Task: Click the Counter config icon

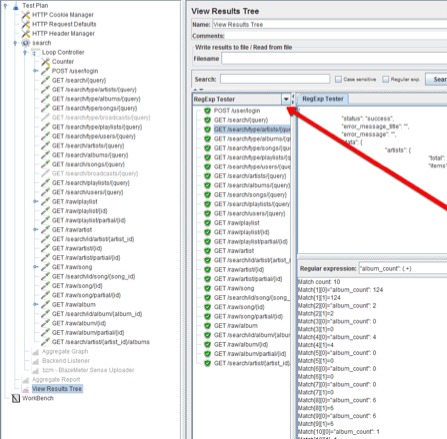Action: point(46,62)
